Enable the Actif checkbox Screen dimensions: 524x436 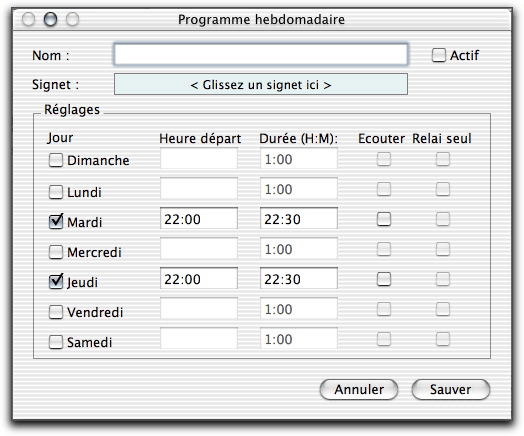[x=438, y=55]
